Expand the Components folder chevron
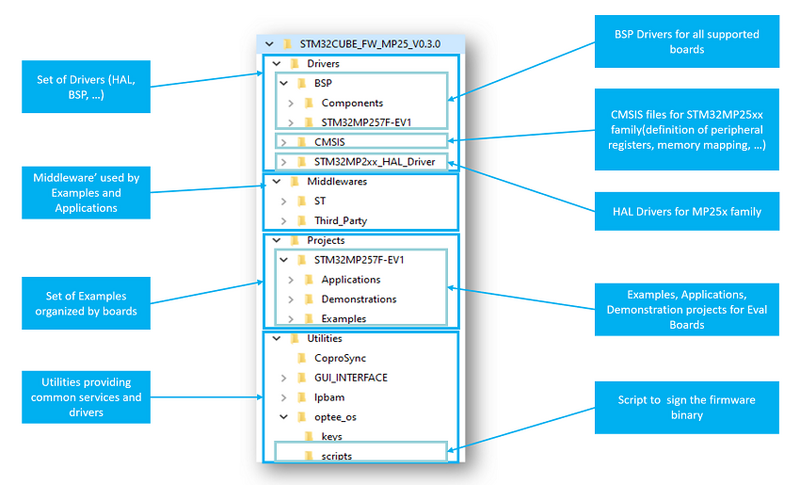Image resolution: width=800 pixels, height=485 pixels. click(291, 103)
